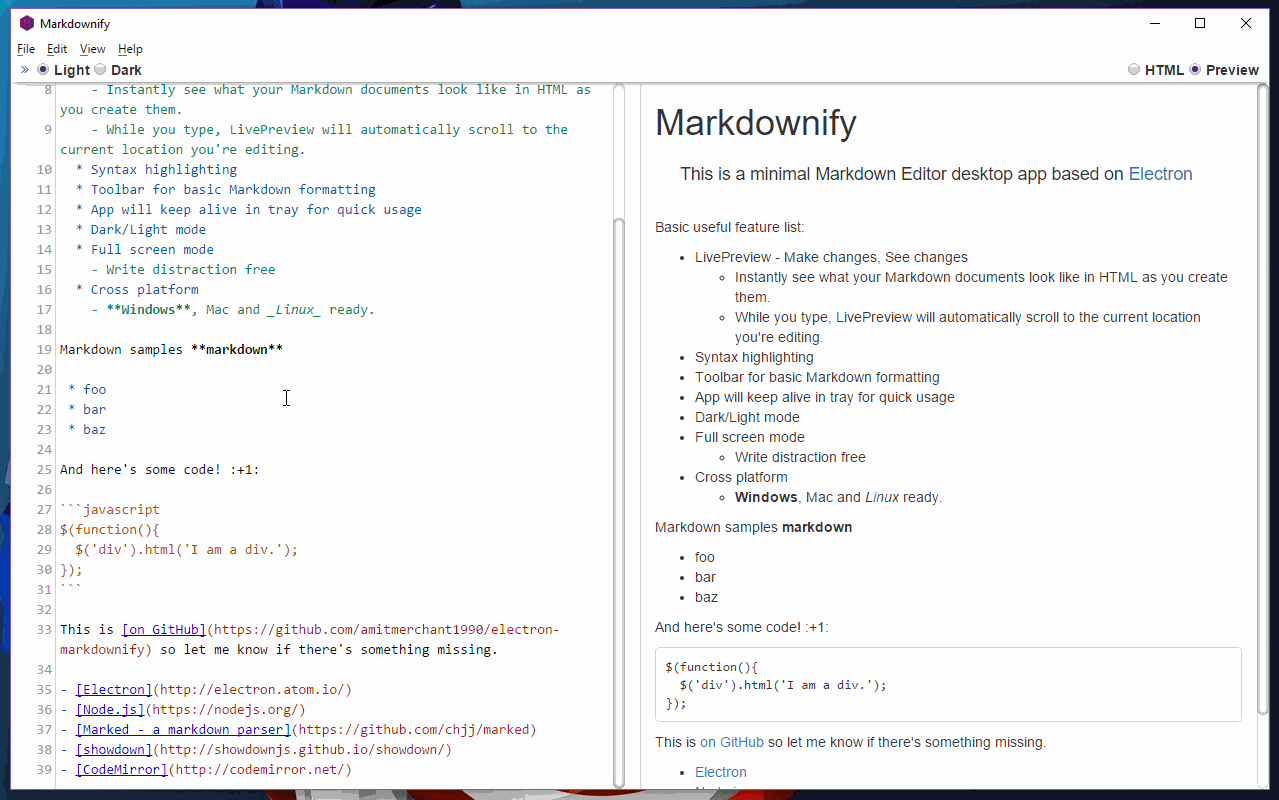The image size is (1279, 800).
Task: Click 'App will keep alive in tray' in preview
Action: 825,397
